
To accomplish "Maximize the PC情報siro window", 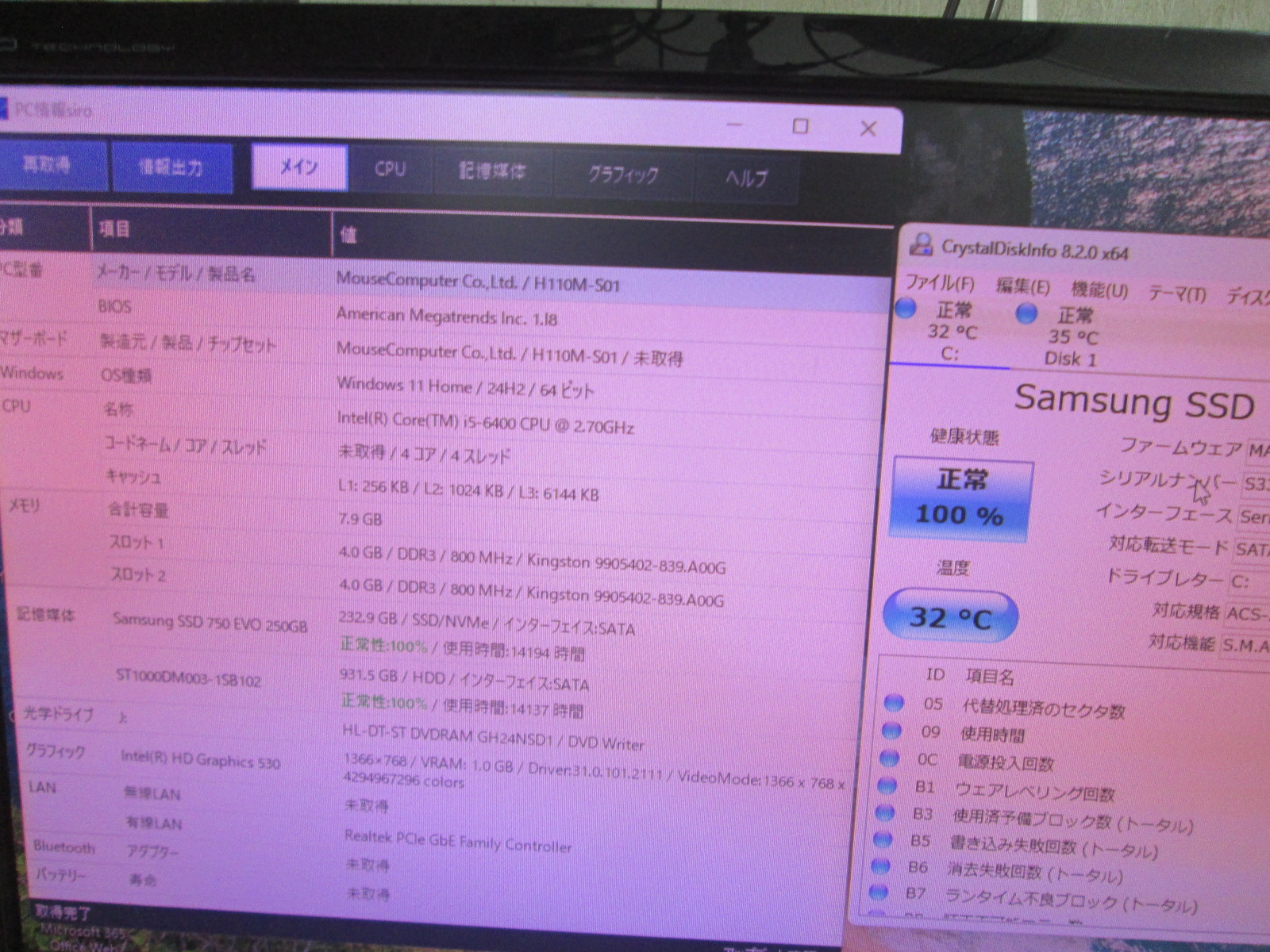I will click(x=801, y=126).
